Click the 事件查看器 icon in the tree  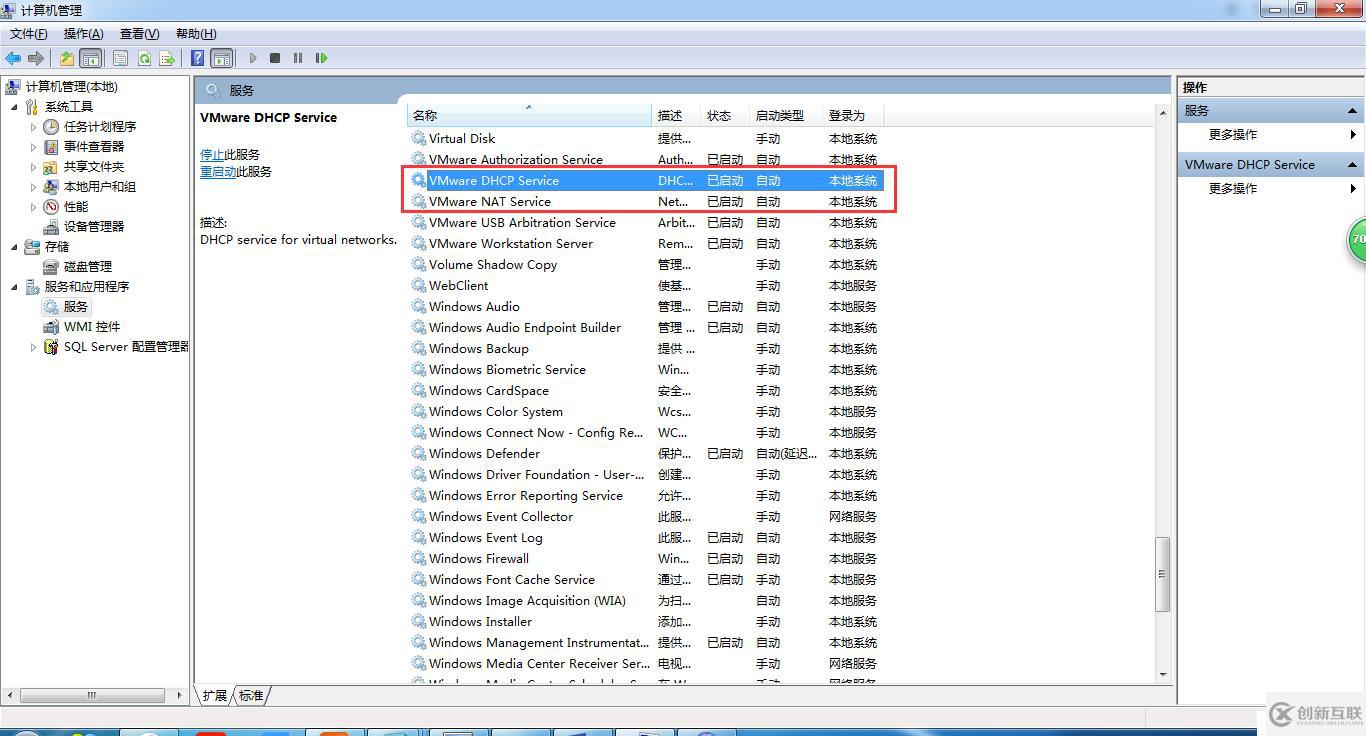(51, 147)
